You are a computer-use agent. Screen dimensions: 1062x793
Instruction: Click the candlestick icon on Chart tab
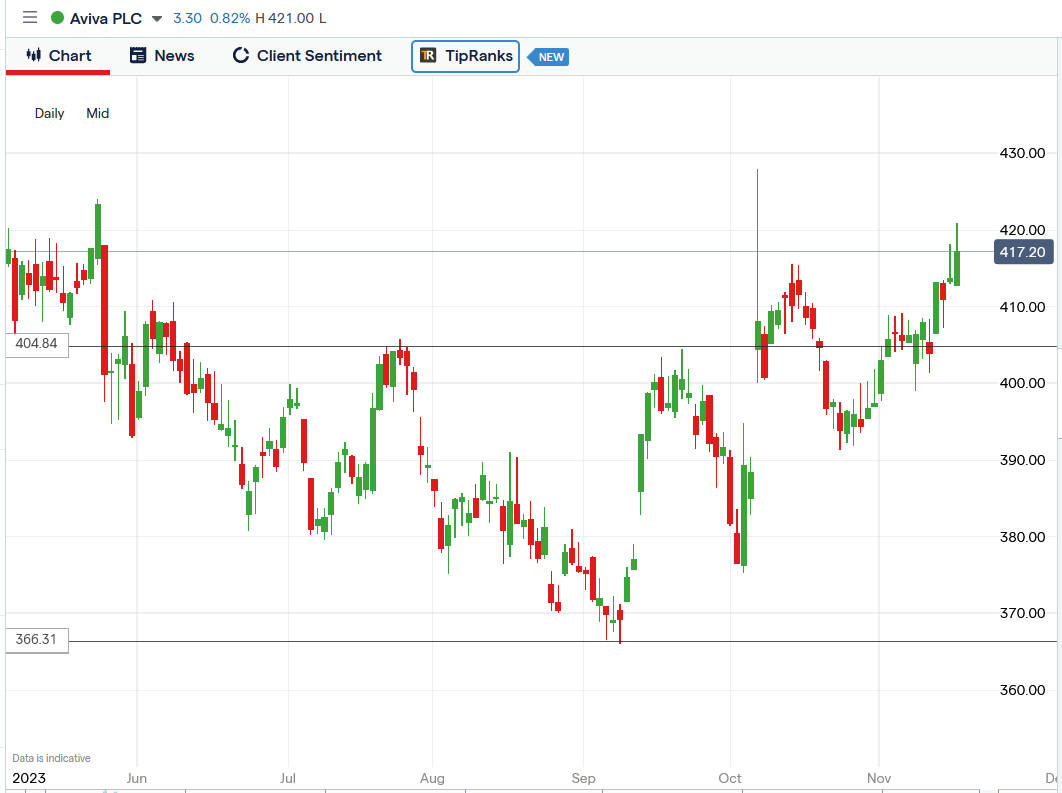[34, 55]
